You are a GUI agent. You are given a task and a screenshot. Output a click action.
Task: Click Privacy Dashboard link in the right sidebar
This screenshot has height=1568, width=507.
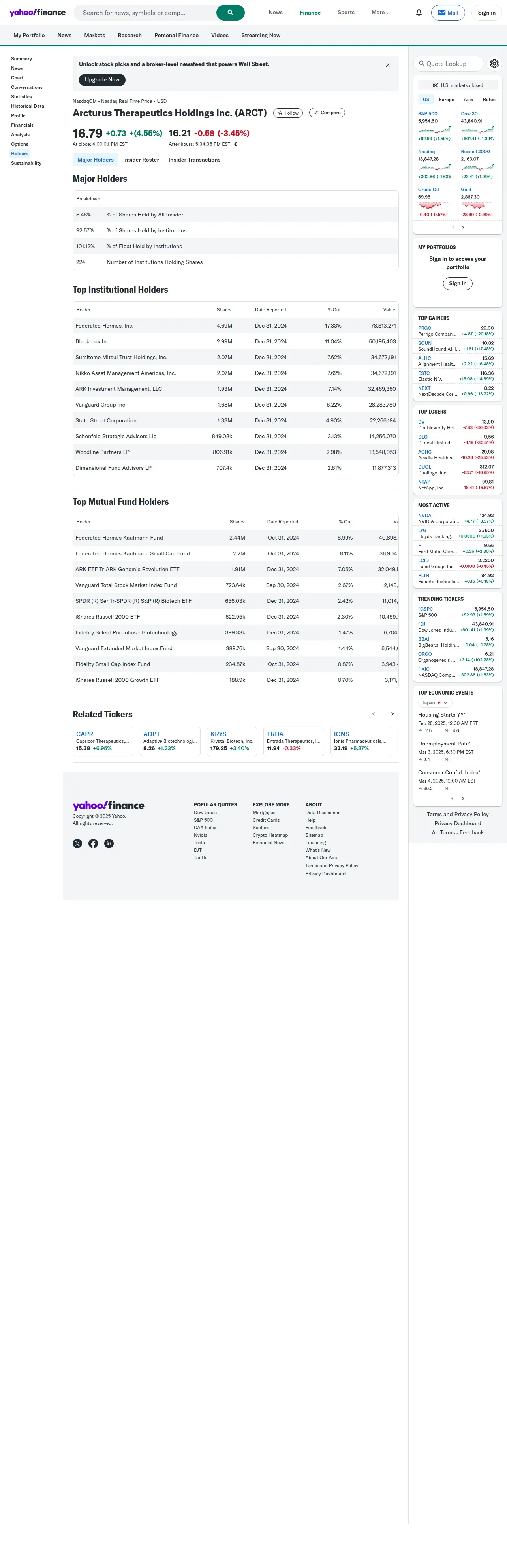pos(458,824)
